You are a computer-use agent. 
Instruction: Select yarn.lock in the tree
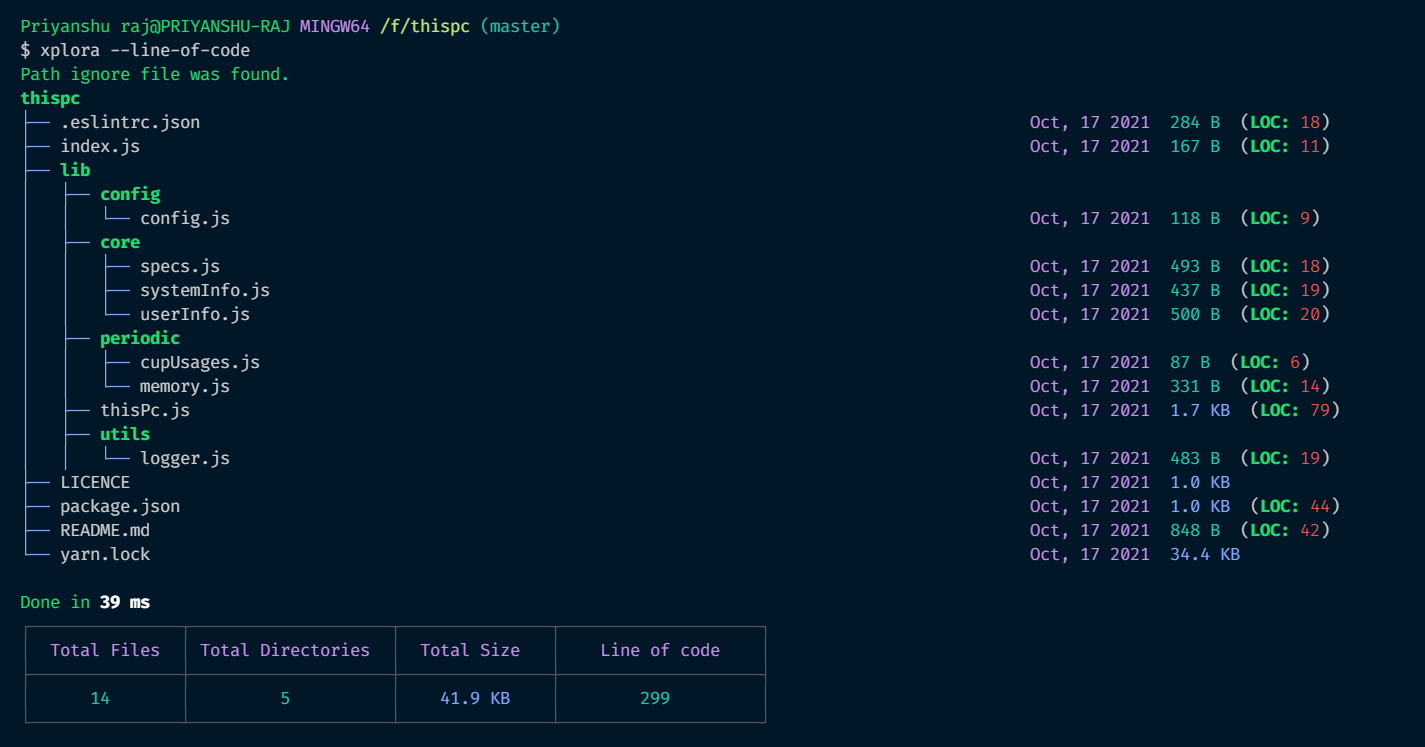tap(105, 554)
